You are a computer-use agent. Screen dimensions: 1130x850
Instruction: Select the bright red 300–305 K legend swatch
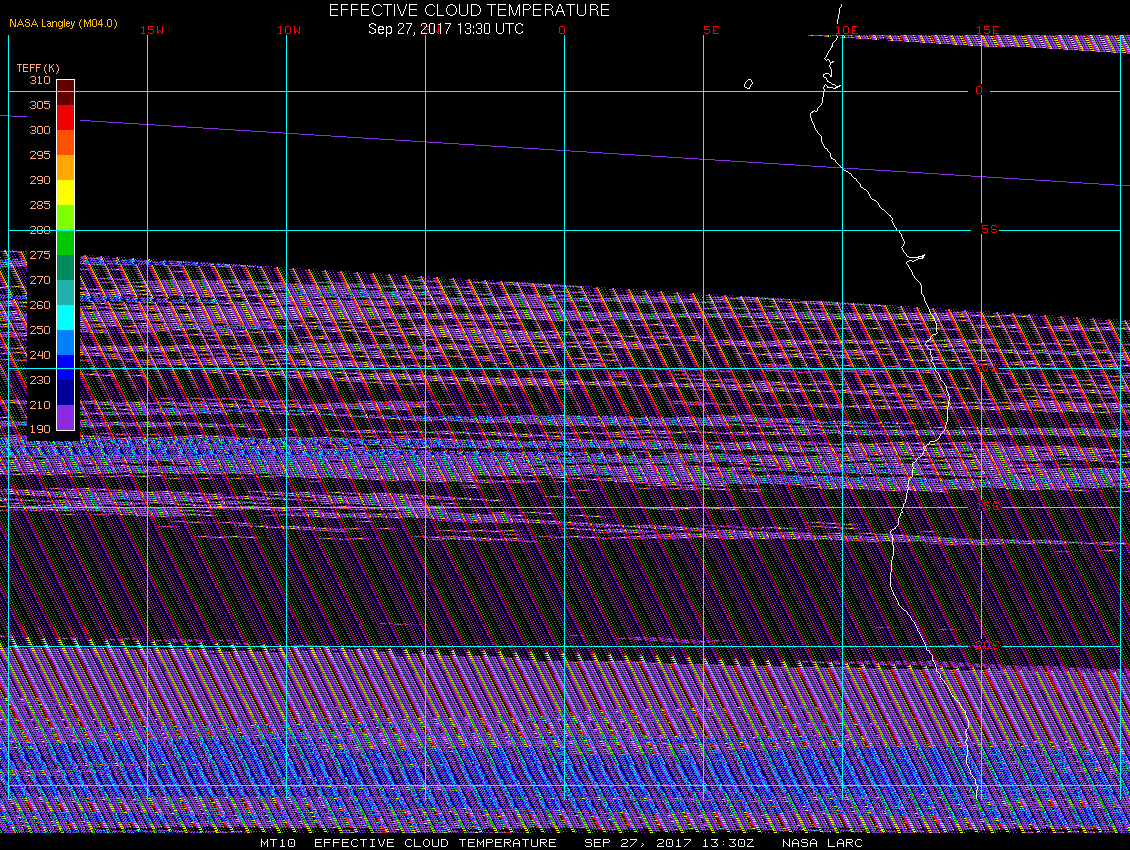66,118
